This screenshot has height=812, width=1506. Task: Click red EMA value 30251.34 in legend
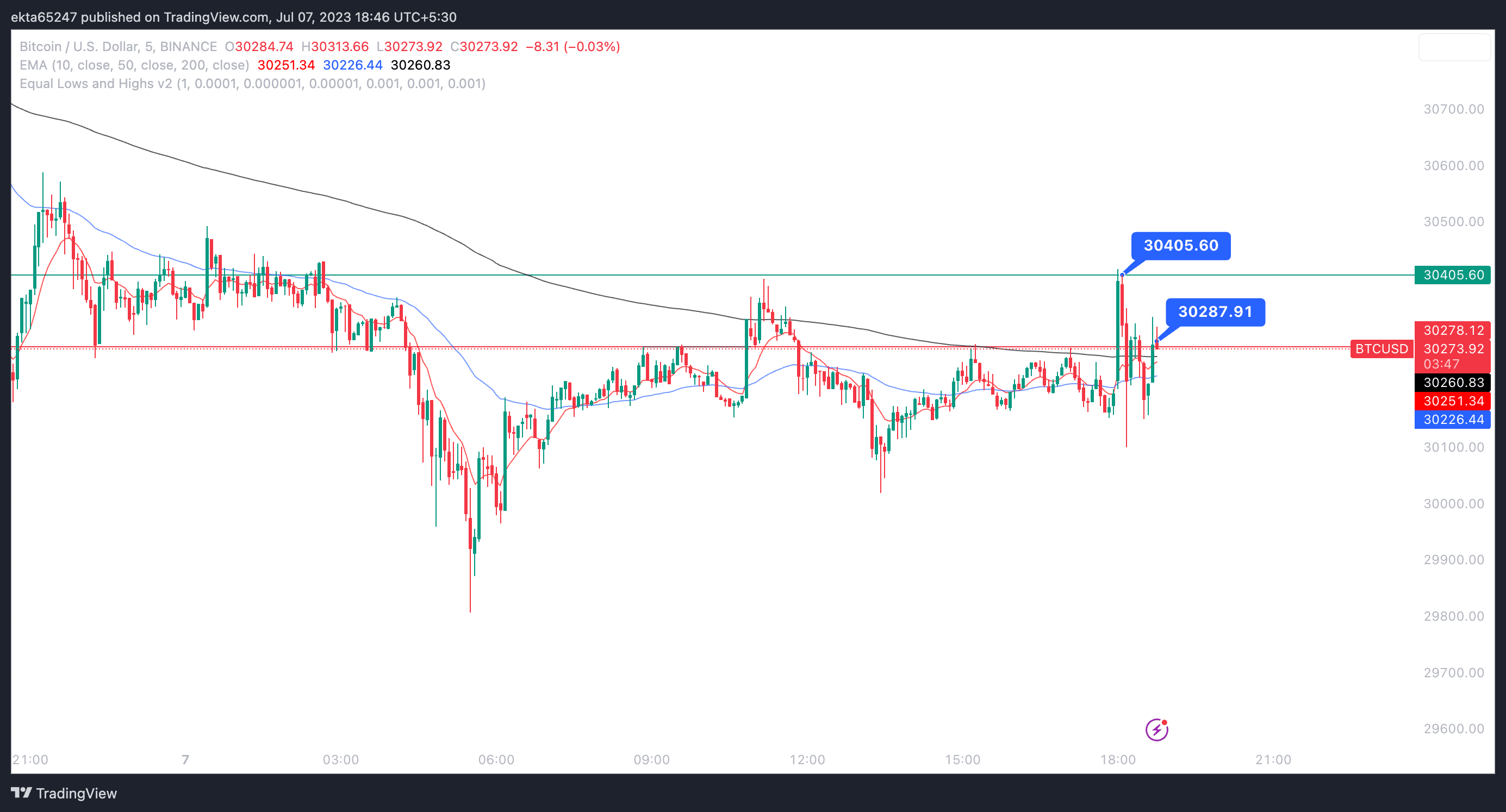coord(286,65)
